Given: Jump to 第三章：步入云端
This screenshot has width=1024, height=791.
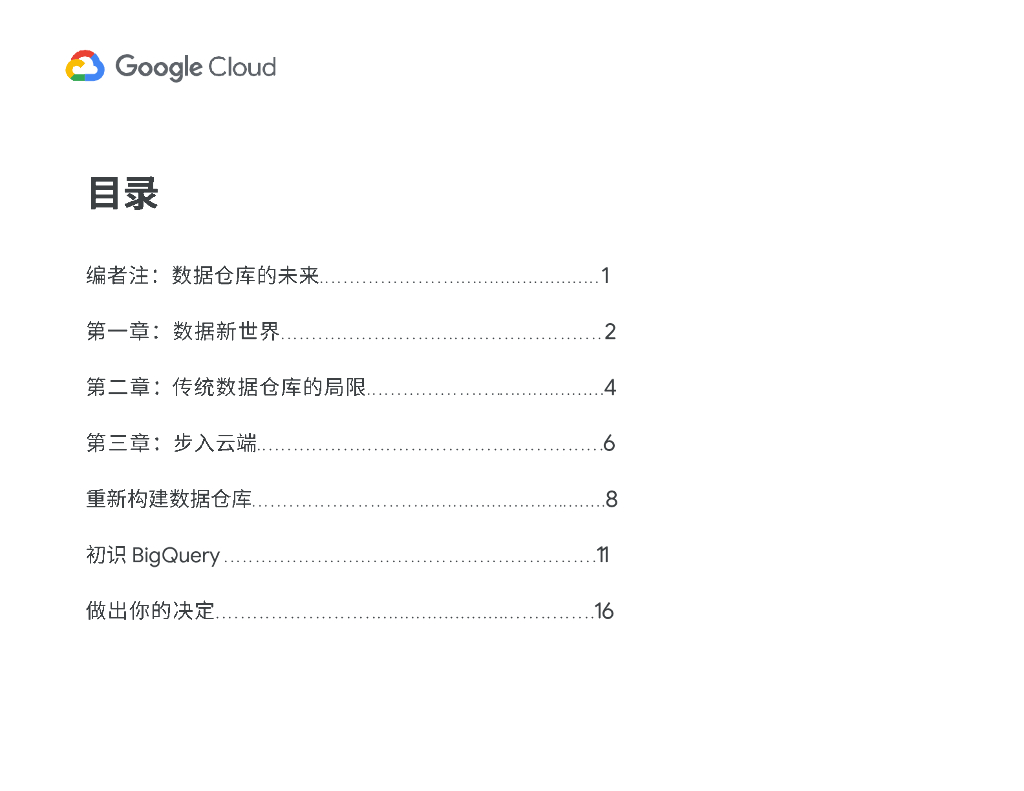Looking at the screenshot, I should pyautogui.click(x=171, y=444).
